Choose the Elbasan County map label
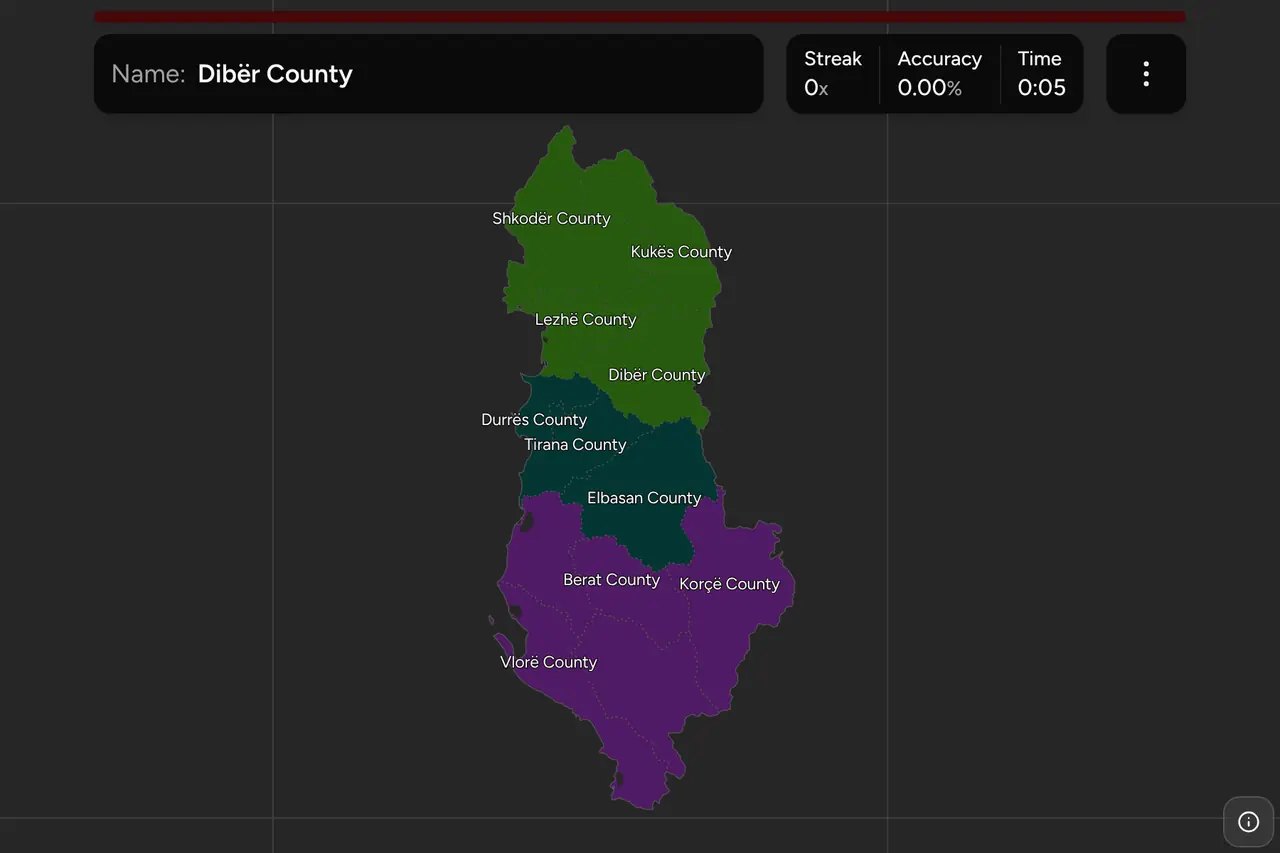The width and height of the screenshot is (1280, 853). [644, 498]
